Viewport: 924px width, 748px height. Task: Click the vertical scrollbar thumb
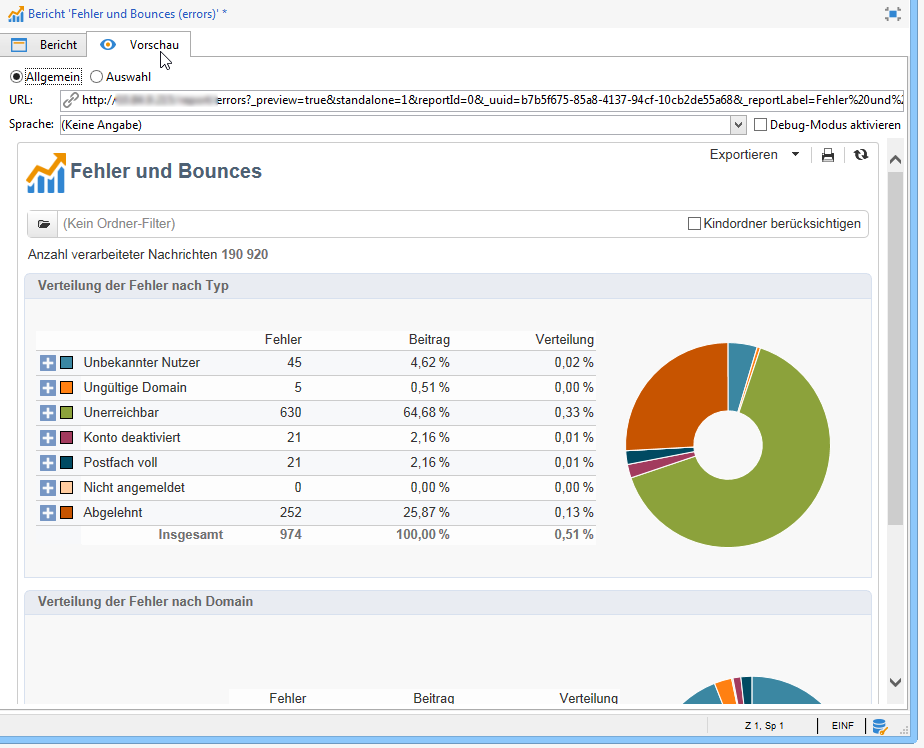coord(895,348)
